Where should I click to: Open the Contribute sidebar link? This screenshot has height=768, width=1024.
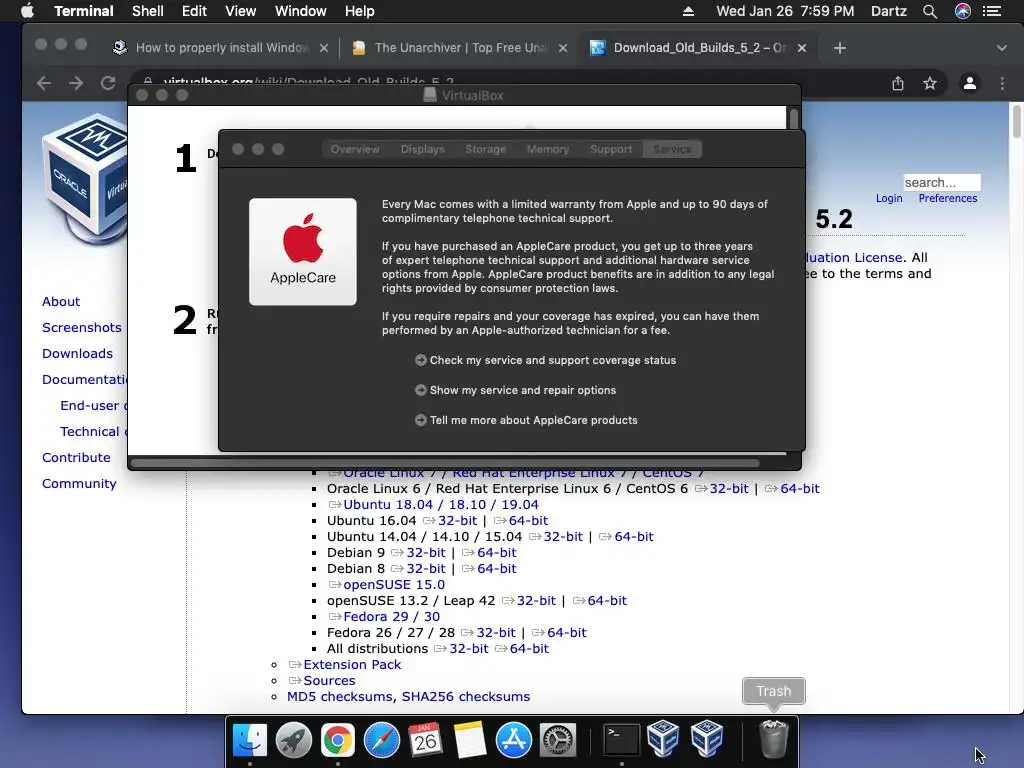(x=76, y=457)
